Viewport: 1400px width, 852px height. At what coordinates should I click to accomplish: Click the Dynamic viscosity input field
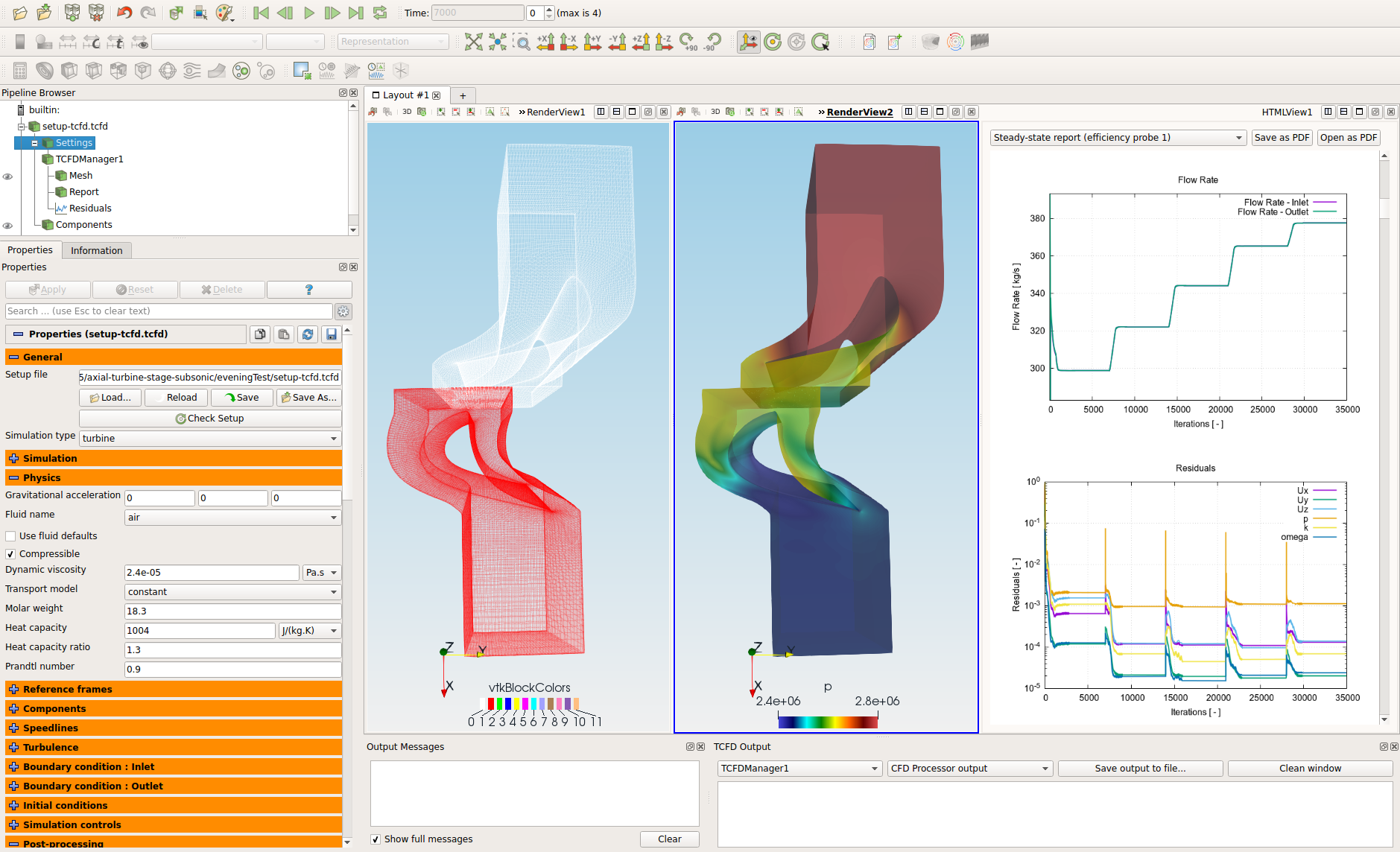pyautogui.click(x=212, y=573)
